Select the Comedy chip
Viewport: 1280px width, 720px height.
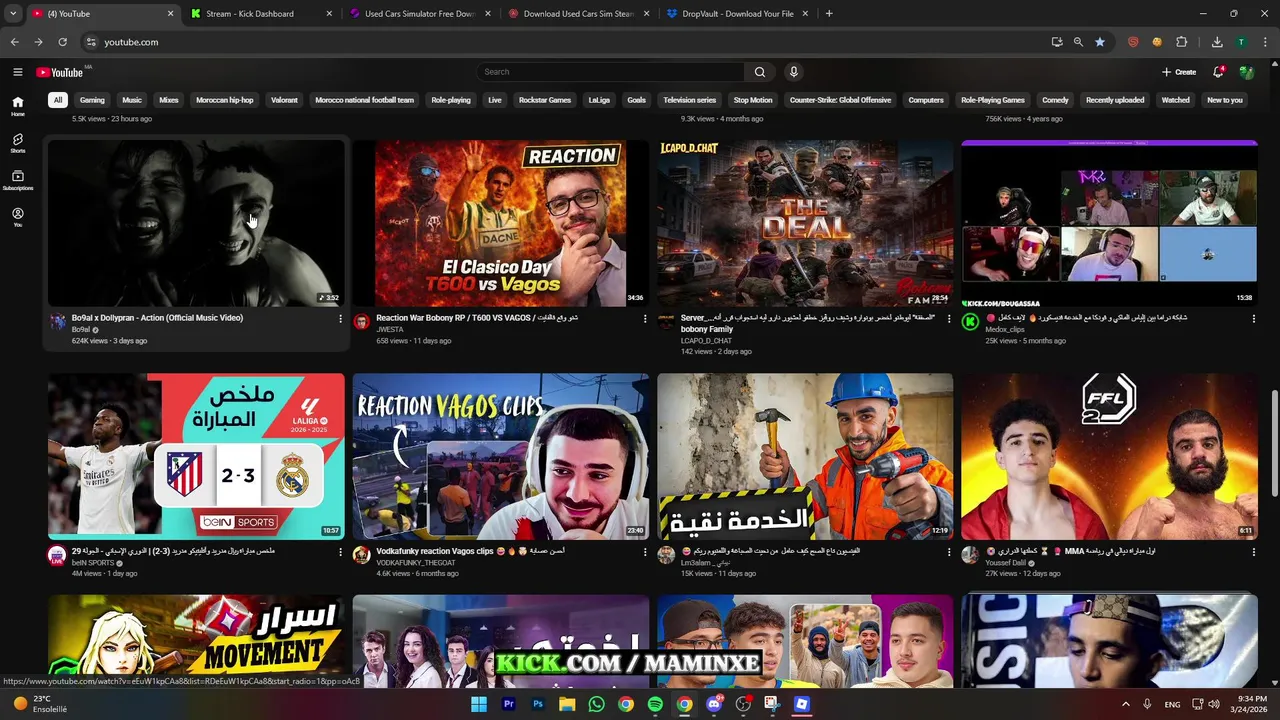pos(1055,100)
